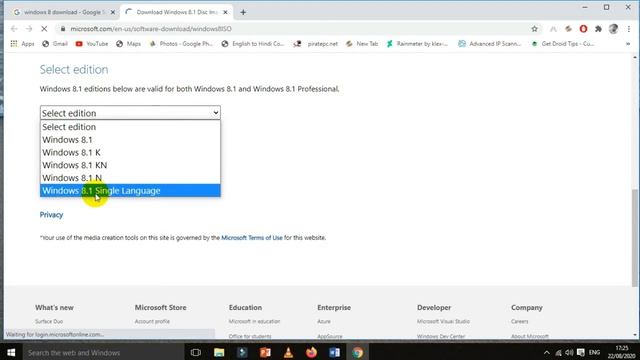Select 'Windows 8.1 KN' edition
The image size is (640, 360).
point(130,165)
